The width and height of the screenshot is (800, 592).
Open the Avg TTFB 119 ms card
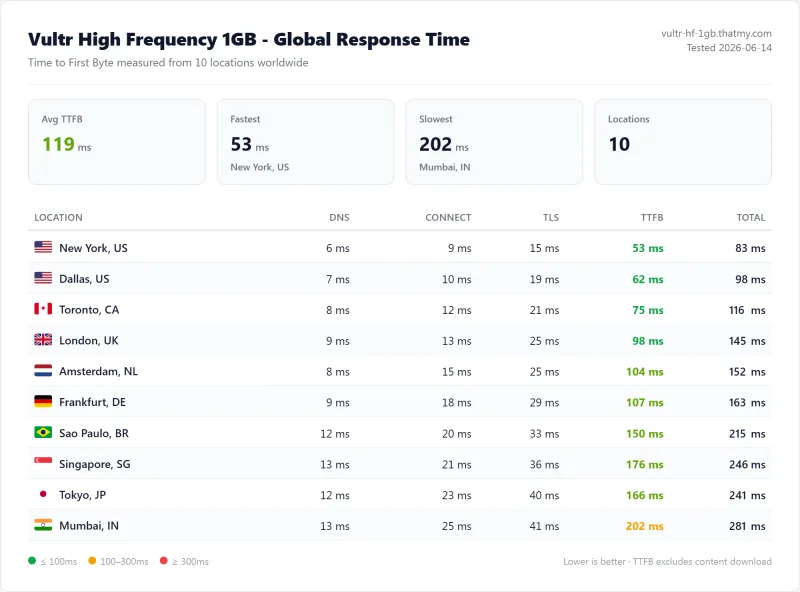(x=117, y=142)
